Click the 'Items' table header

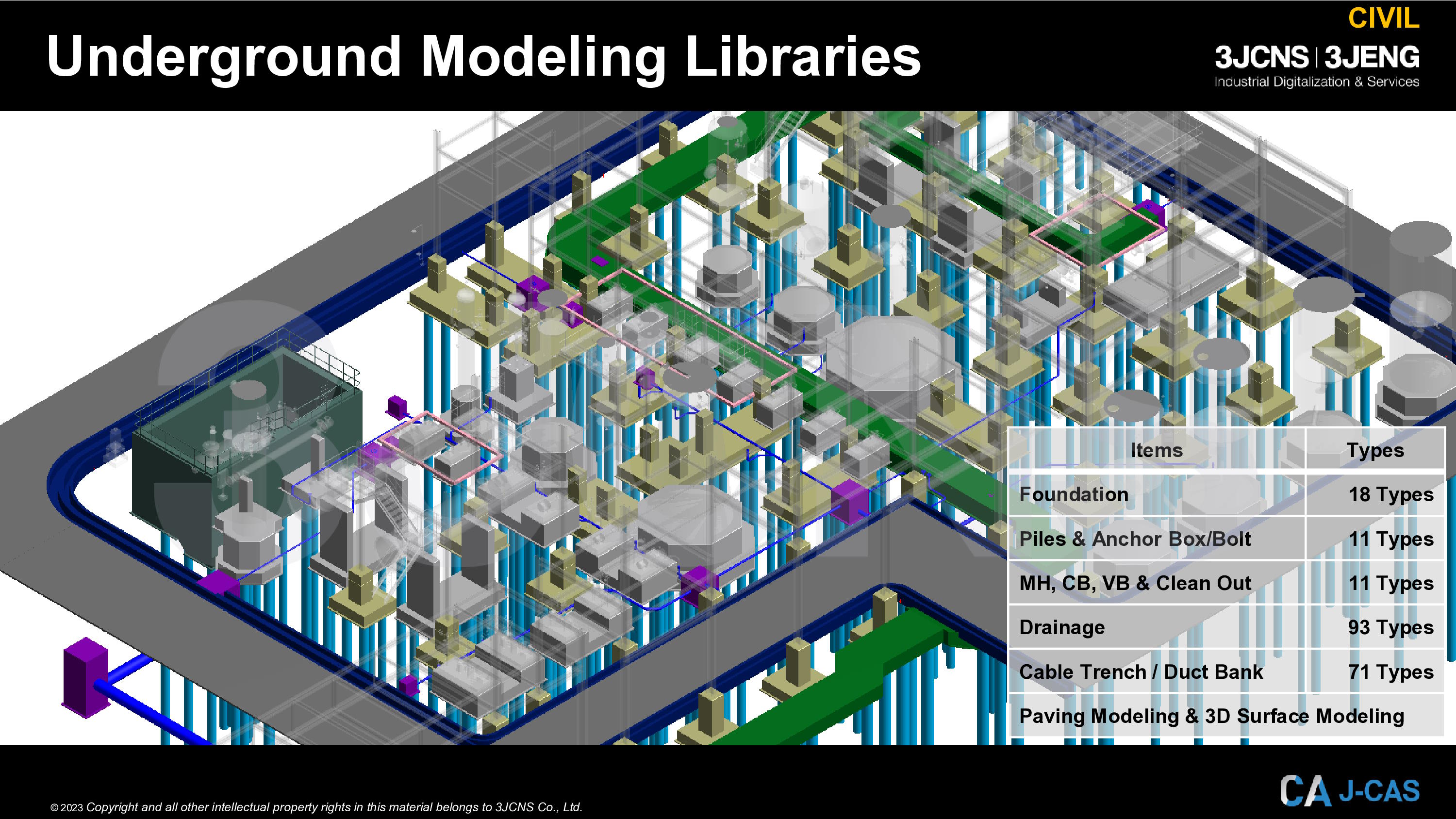1157,450
